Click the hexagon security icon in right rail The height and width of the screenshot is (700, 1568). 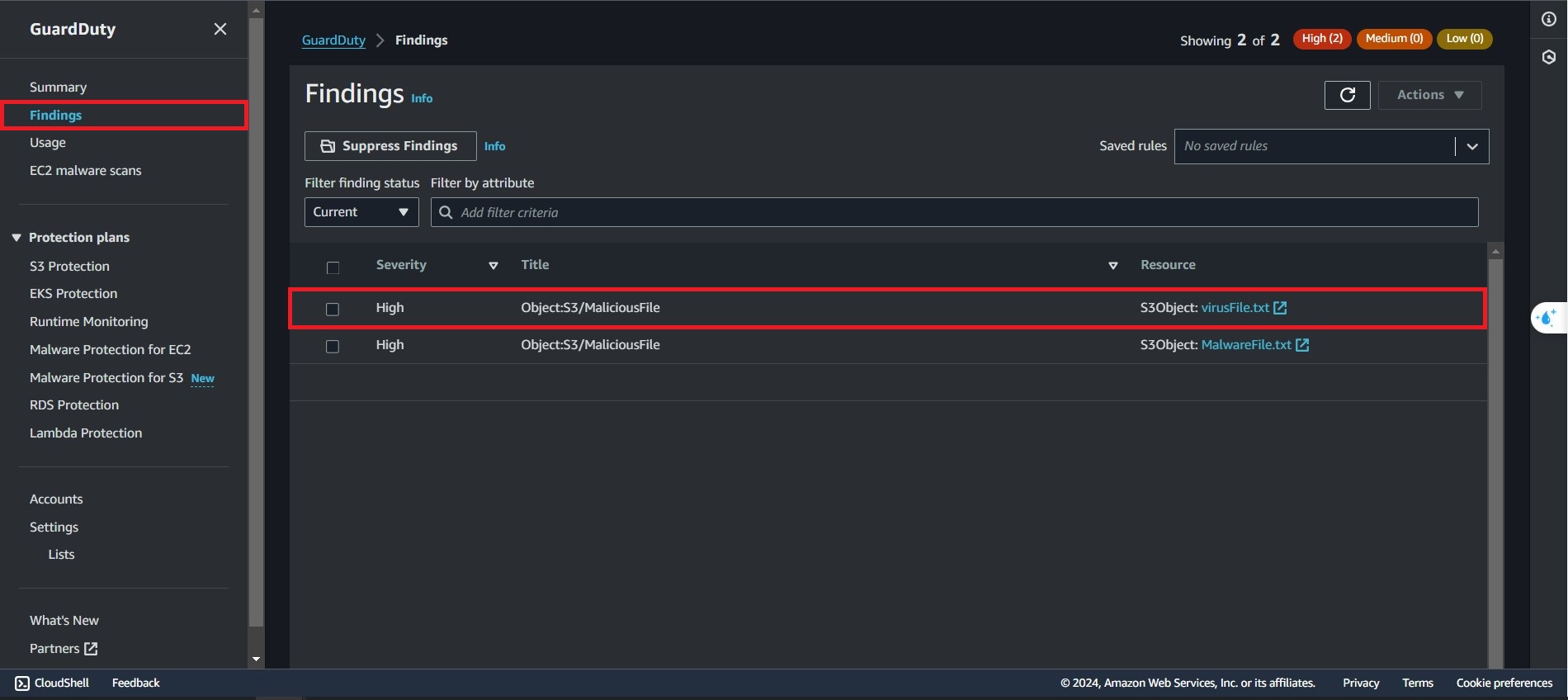coord(1549,57)
